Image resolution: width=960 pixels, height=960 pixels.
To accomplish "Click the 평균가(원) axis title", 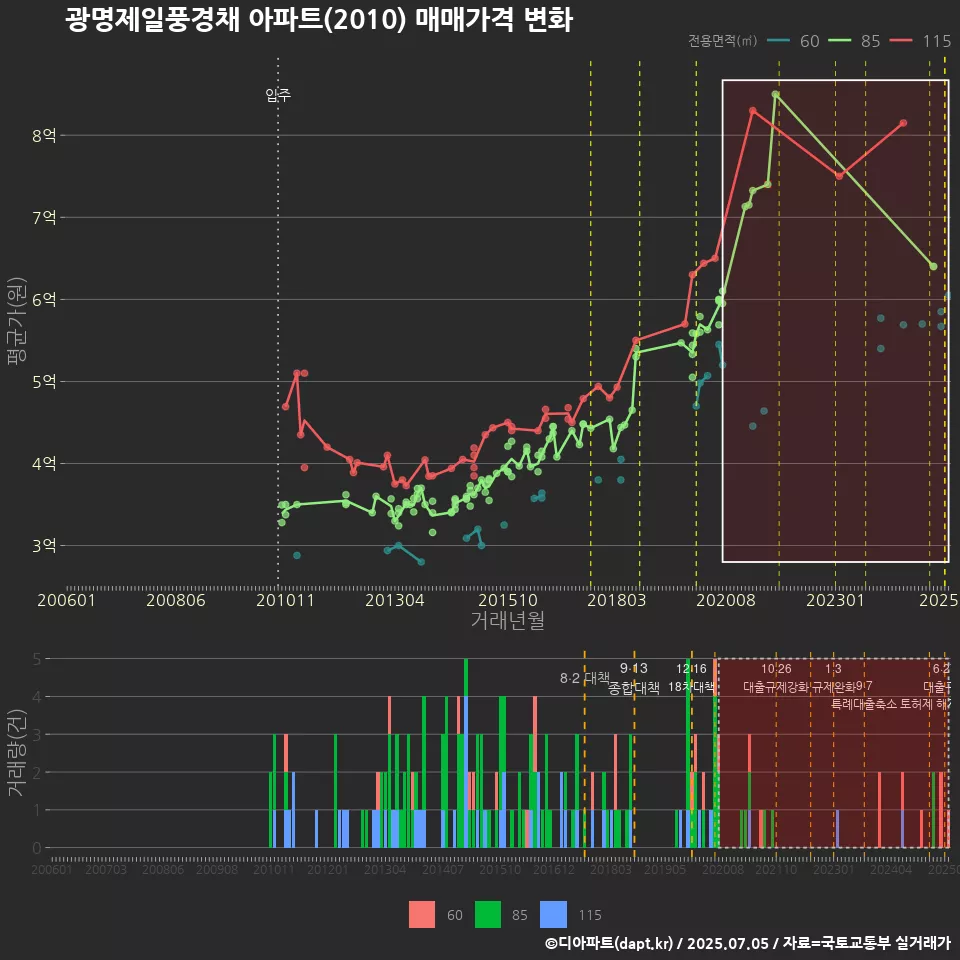I will point(16,321).
